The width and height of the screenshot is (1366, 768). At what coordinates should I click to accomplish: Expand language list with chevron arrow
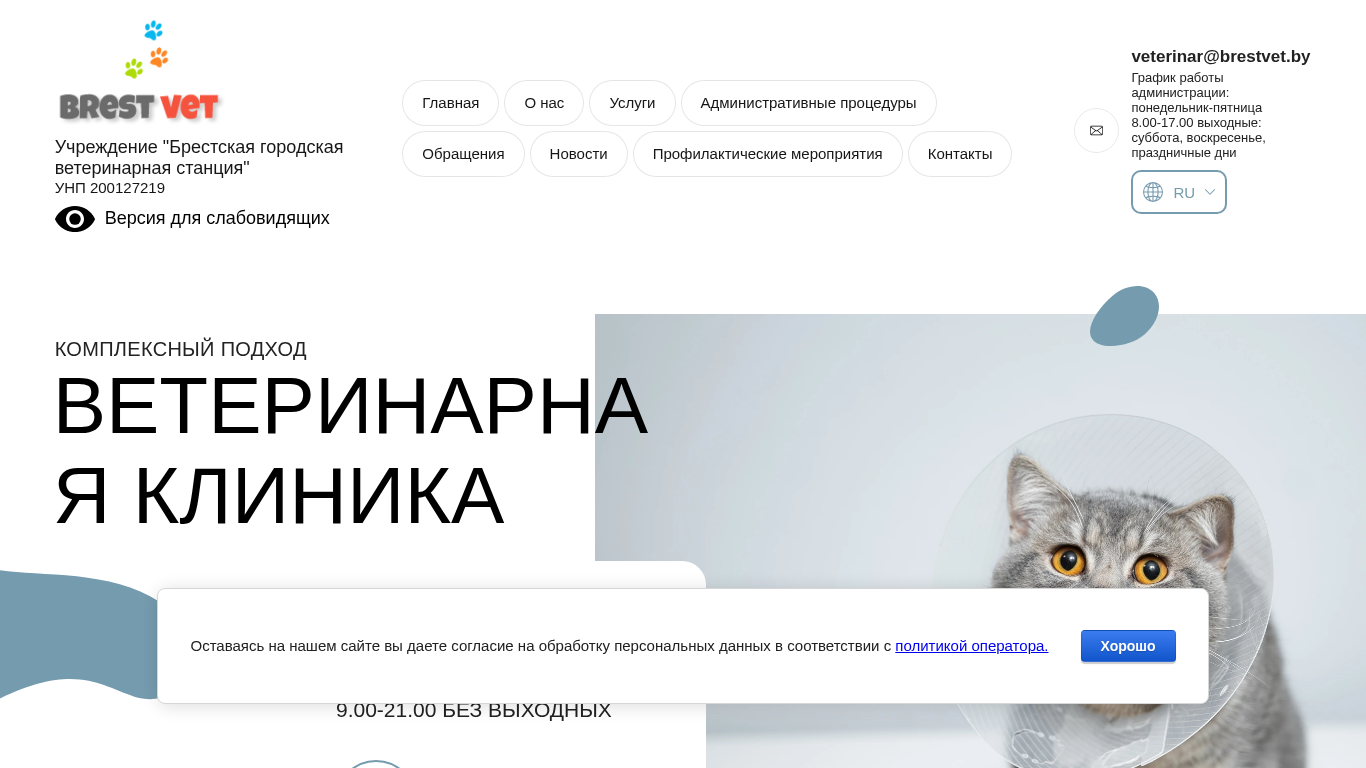click(1210, 192)
